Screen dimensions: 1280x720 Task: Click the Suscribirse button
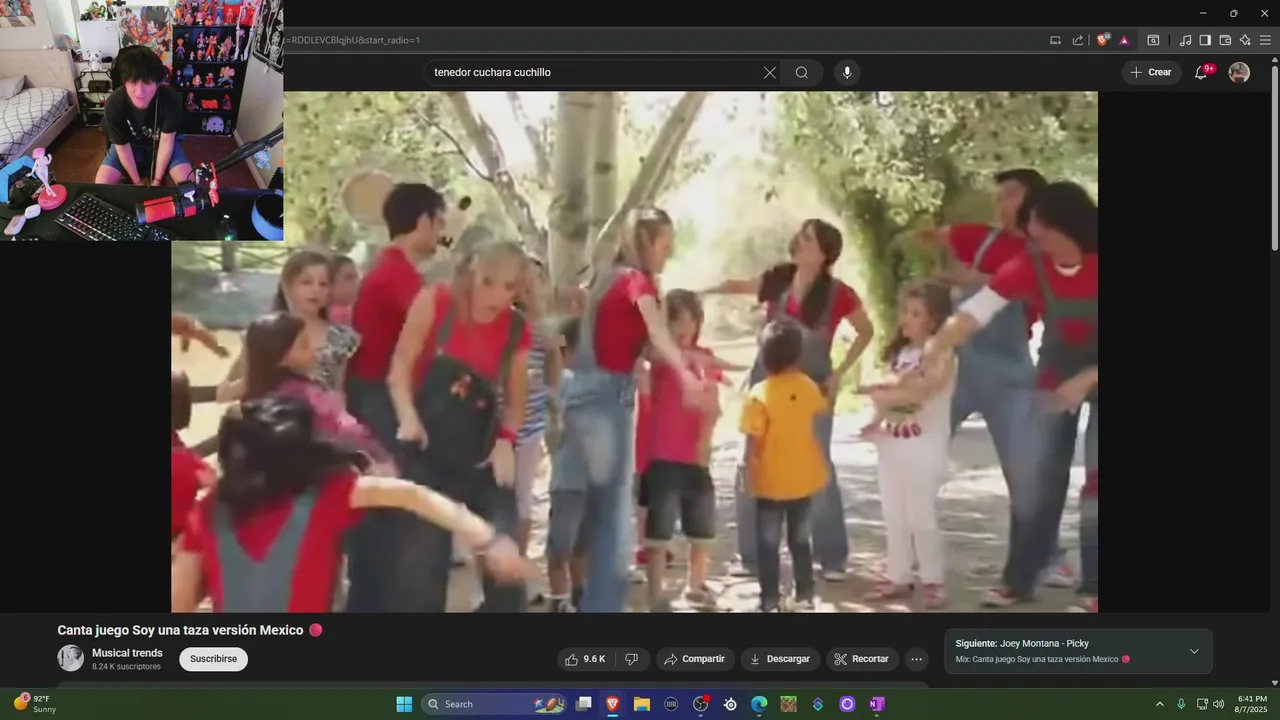(x=213, y=659)
